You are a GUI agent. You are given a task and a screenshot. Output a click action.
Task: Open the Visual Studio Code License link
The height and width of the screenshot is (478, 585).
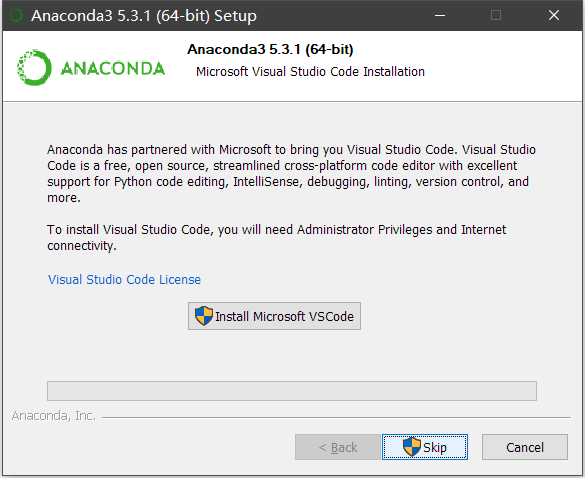[x=124, y=279]
